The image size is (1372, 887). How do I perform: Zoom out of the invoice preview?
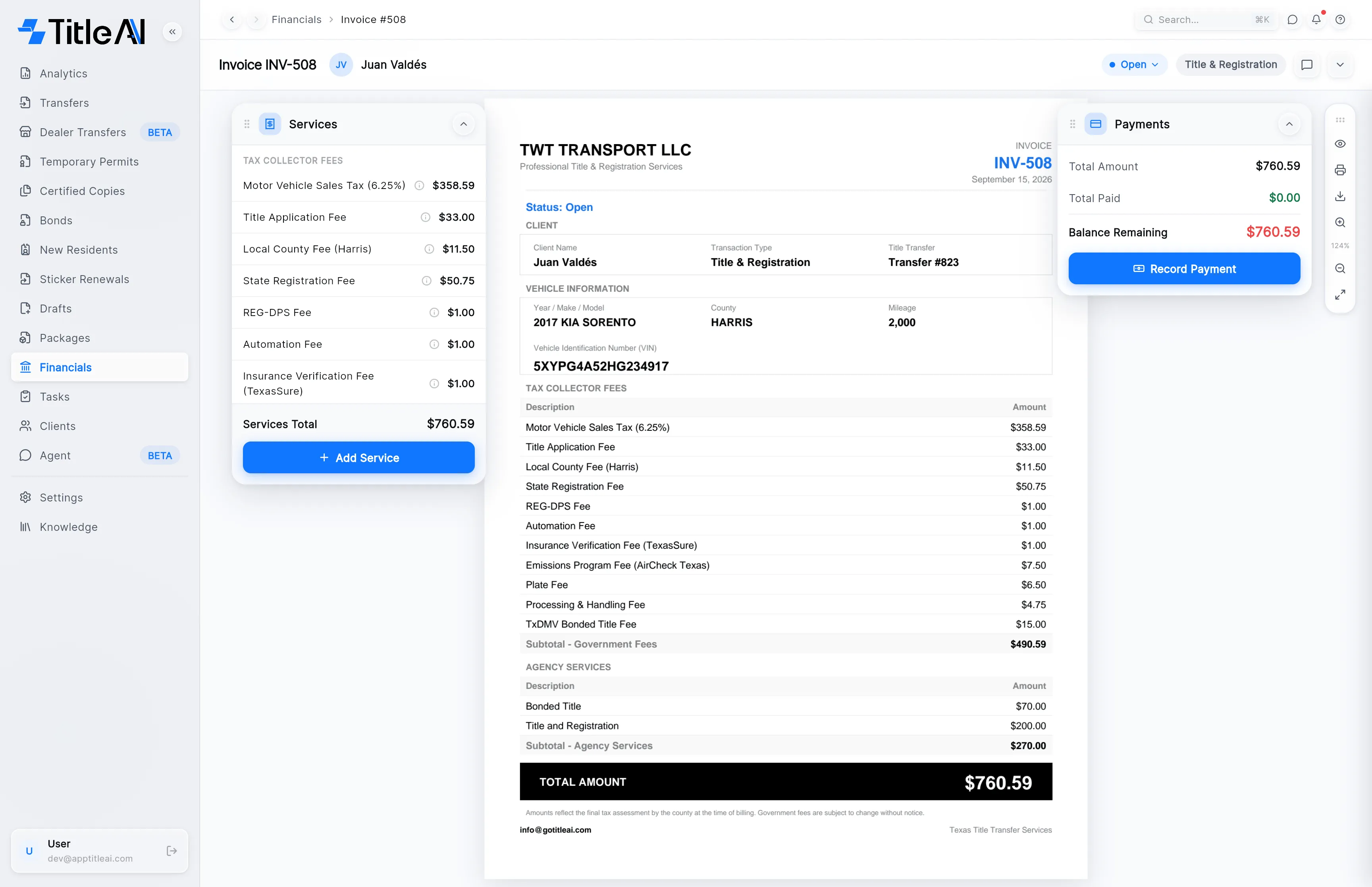click(1340, 268)
